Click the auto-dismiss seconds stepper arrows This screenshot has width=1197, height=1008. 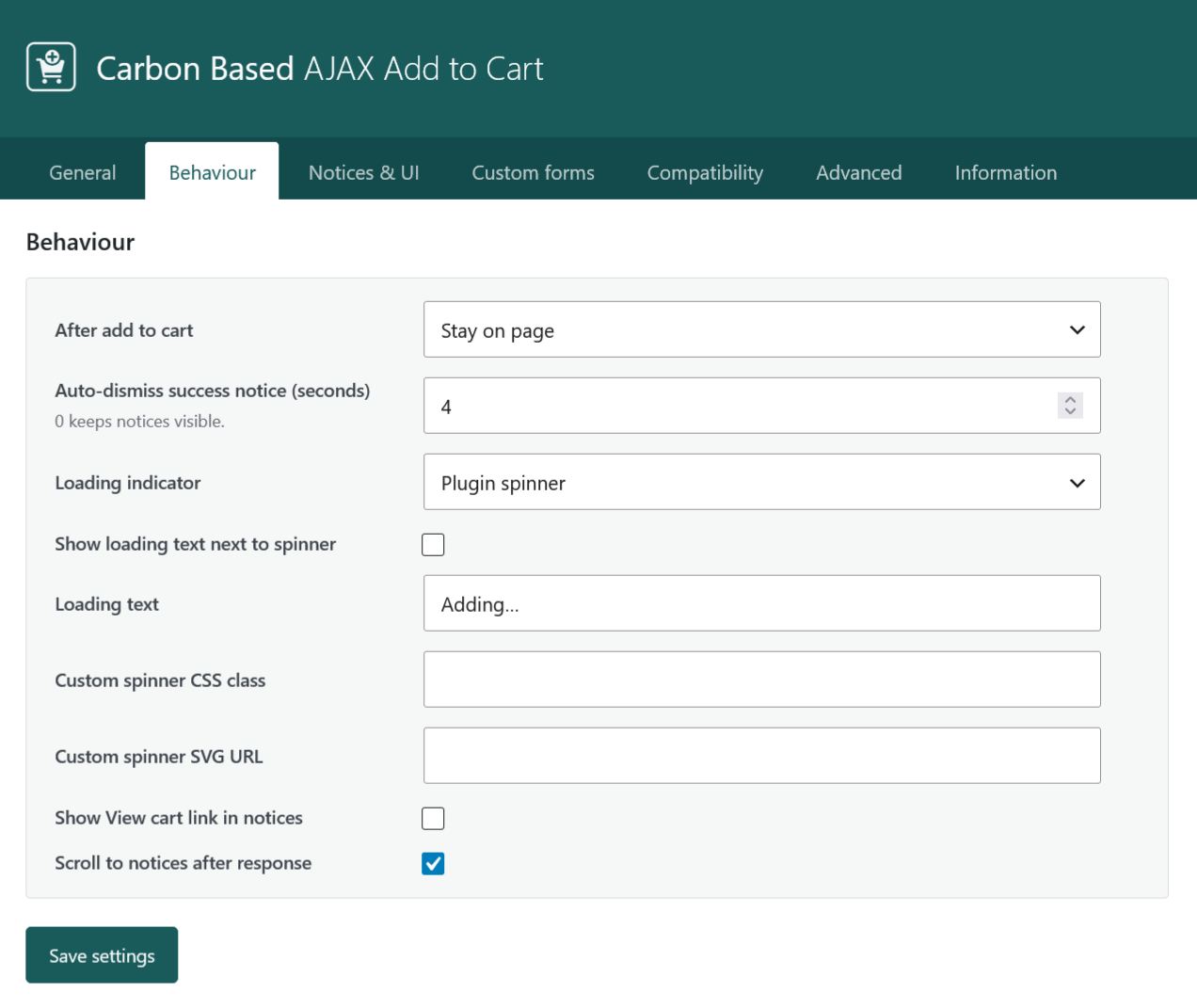click(x=1070, y=406)
